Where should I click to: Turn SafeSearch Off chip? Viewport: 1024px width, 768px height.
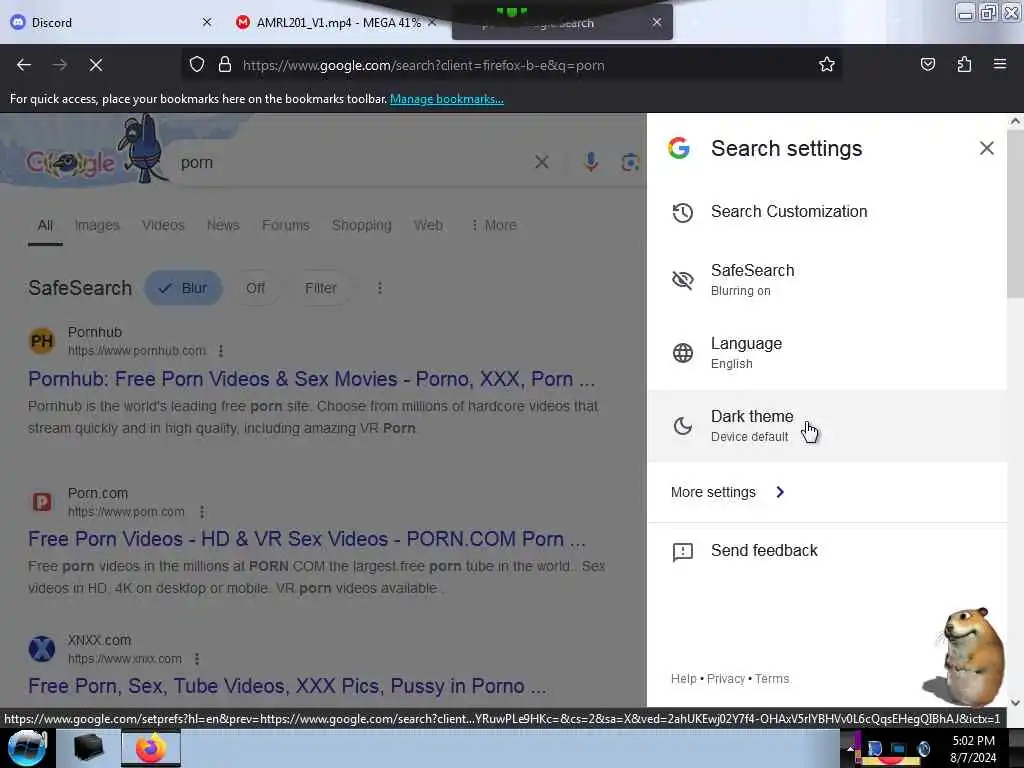tap(255, 288)
